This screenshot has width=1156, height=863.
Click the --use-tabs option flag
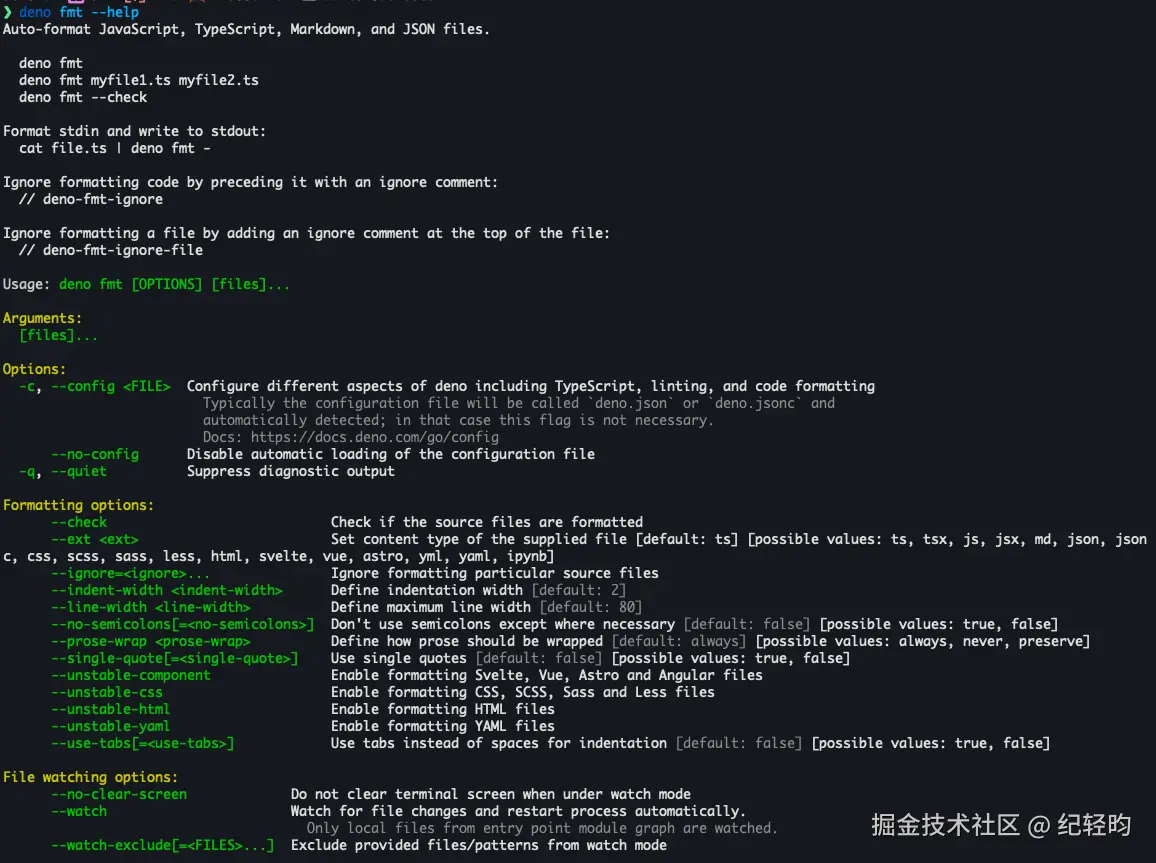[x=143, y=743]
